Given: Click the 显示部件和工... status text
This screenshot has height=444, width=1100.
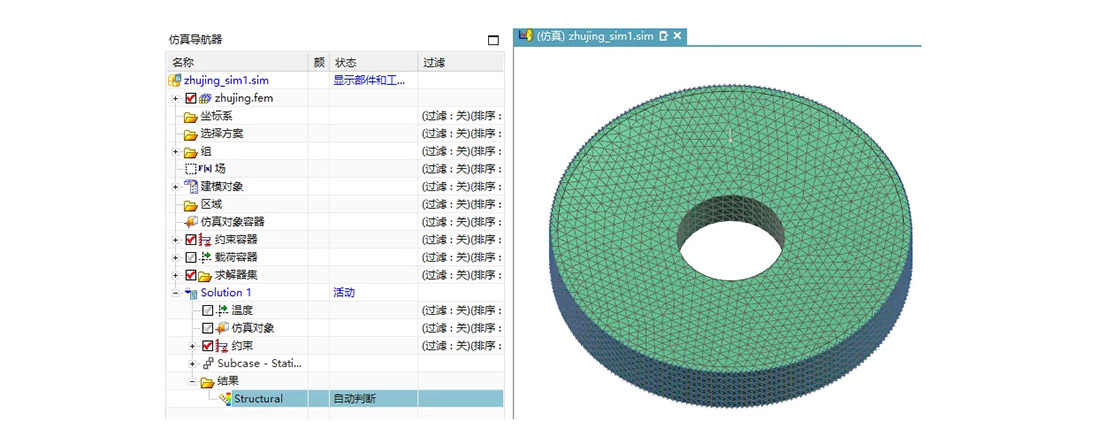Looking at the screenshot, I should pos(369,81).
